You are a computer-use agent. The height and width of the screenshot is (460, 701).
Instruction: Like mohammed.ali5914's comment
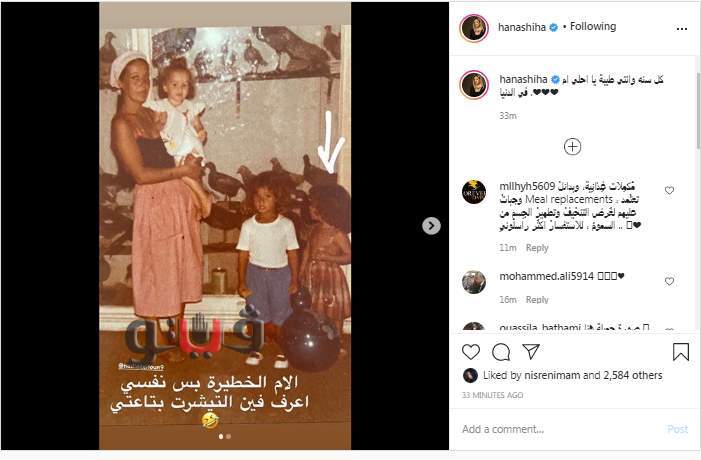coord(669,281)
